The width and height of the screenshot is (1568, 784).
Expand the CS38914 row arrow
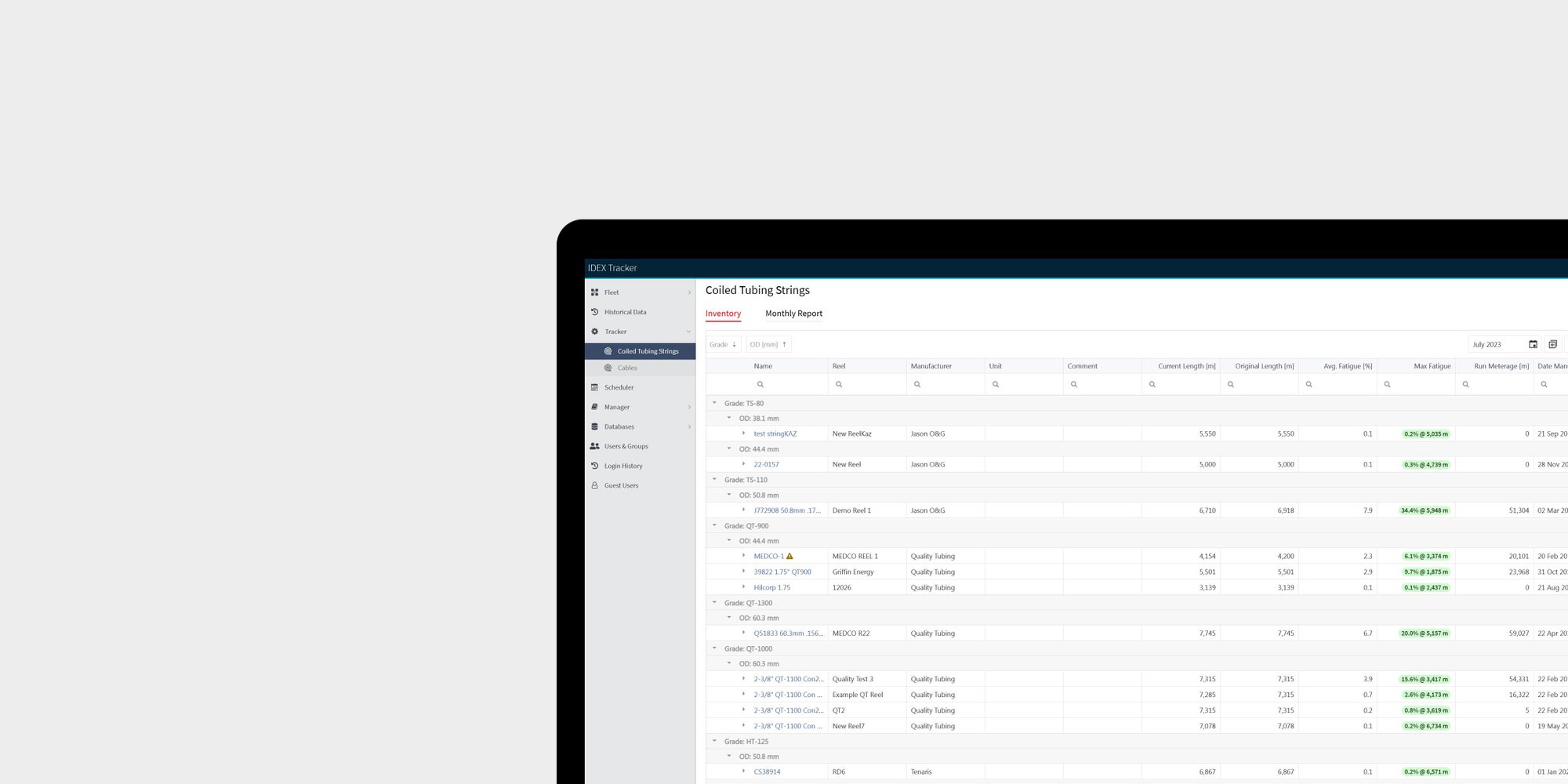(x=744, y=771)
